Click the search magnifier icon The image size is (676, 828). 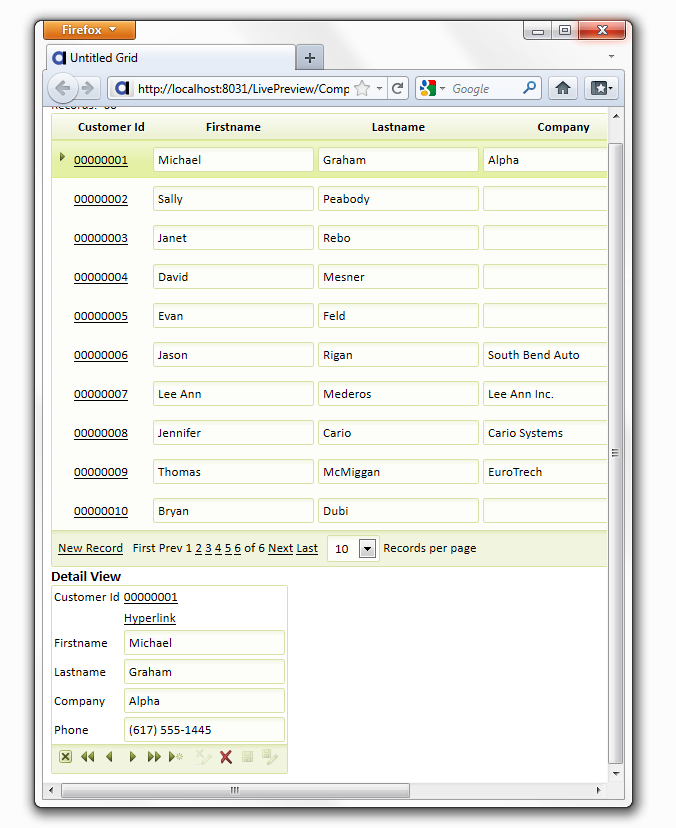click(529, 88)
